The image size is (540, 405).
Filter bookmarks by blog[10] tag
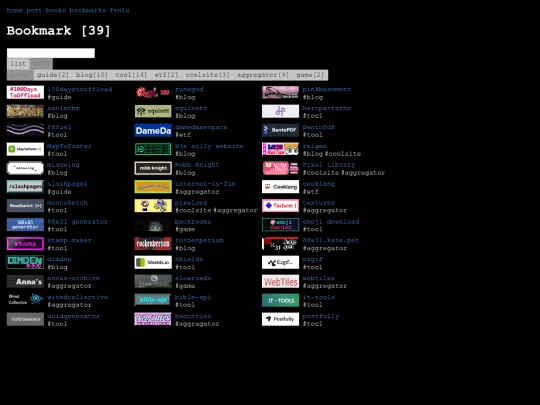[x=92, y=75]
